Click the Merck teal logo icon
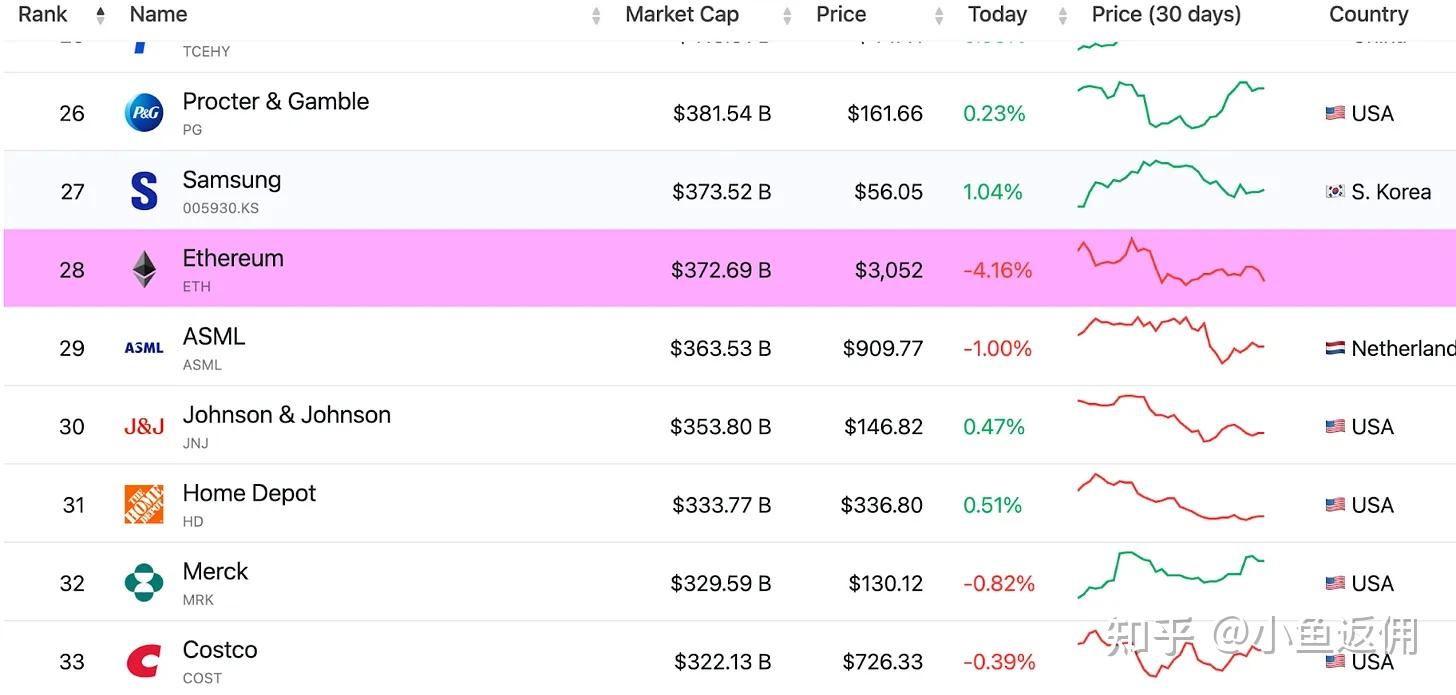The height and width of the screenshot is (695, 1456). (x=144, y=583)
